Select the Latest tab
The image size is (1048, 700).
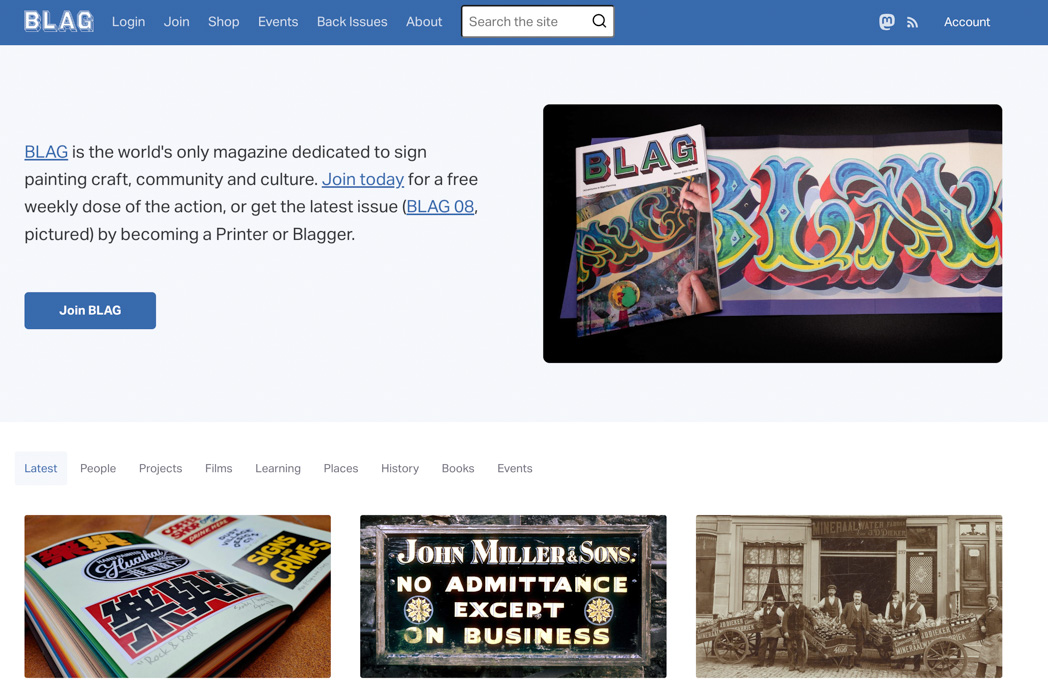(41, 468)
